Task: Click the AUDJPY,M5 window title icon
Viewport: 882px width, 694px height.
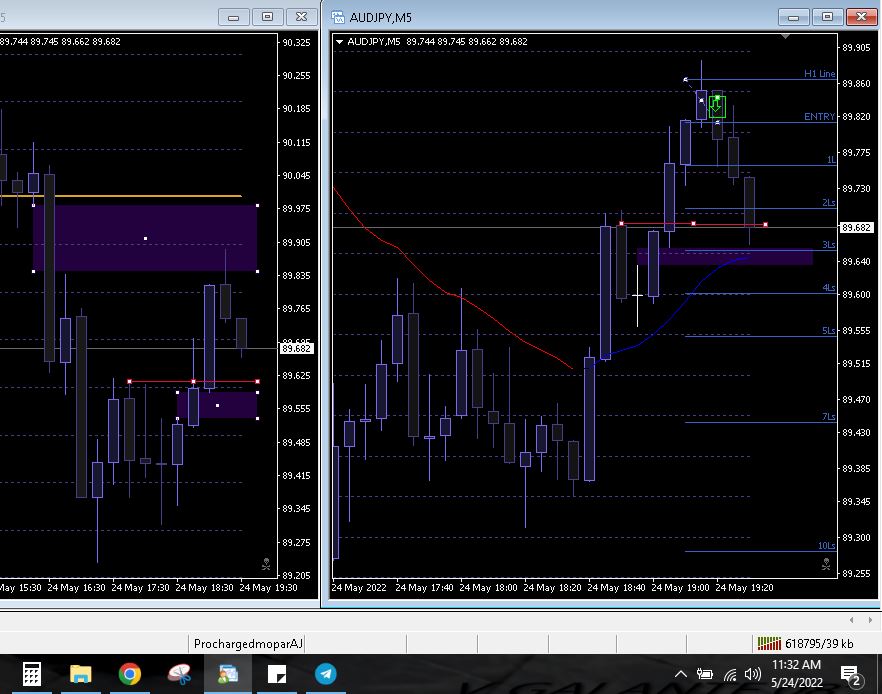Action: coord(338,17)
